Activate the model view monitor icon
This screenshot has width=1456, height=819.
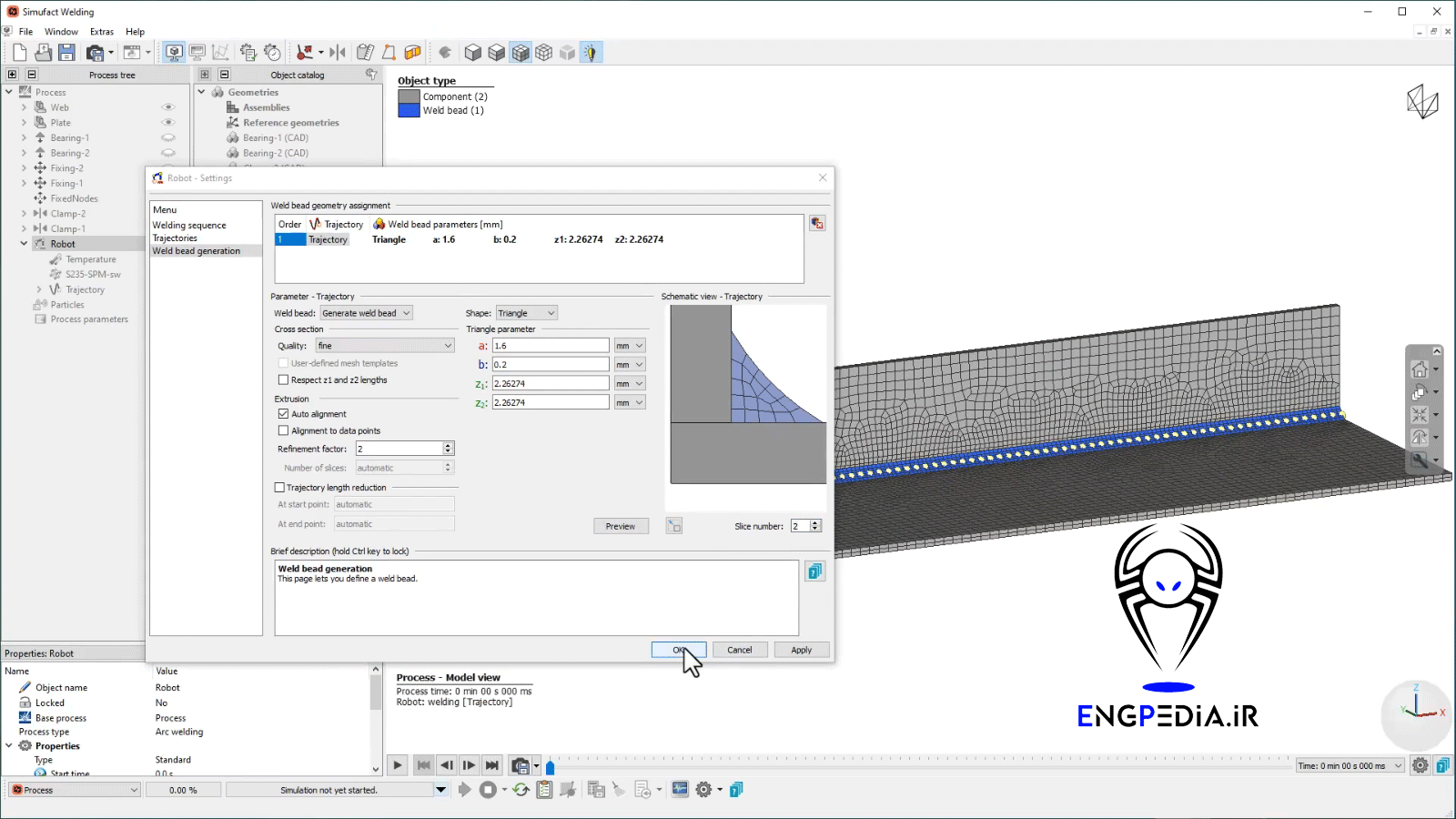[x=174, y=53]
